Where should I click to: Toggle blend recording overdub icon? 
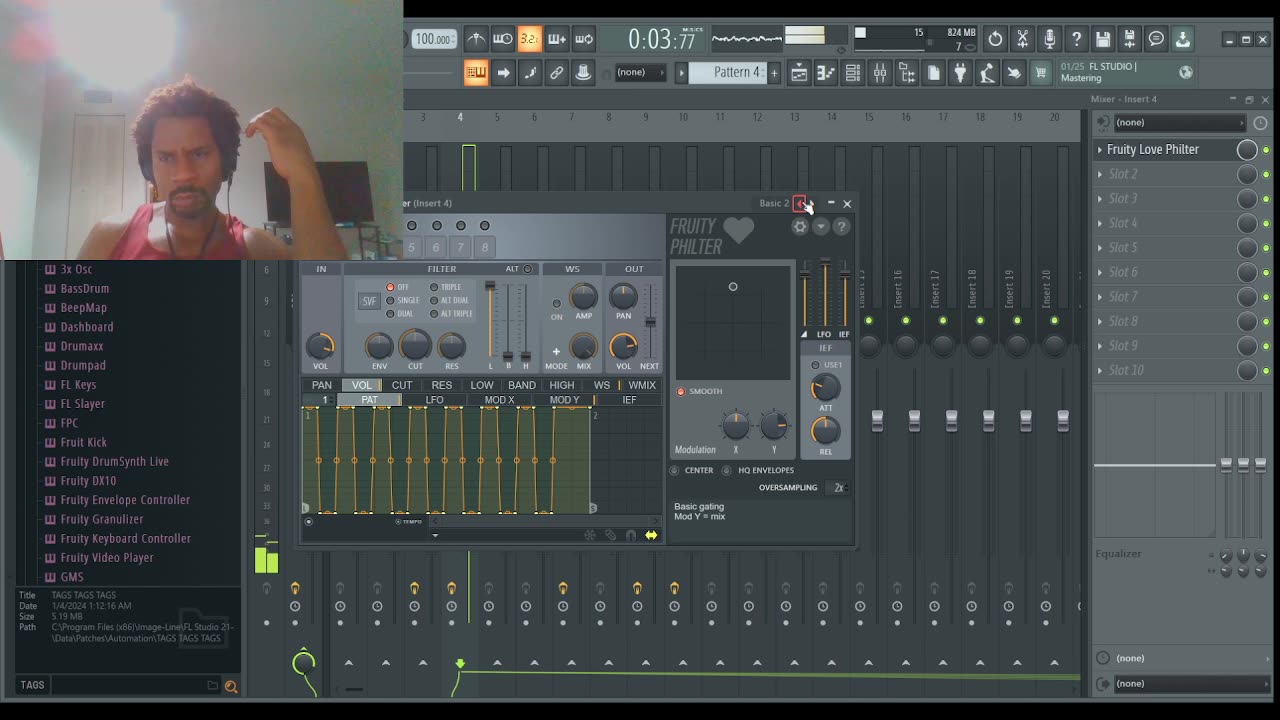[x=557, y=39]
